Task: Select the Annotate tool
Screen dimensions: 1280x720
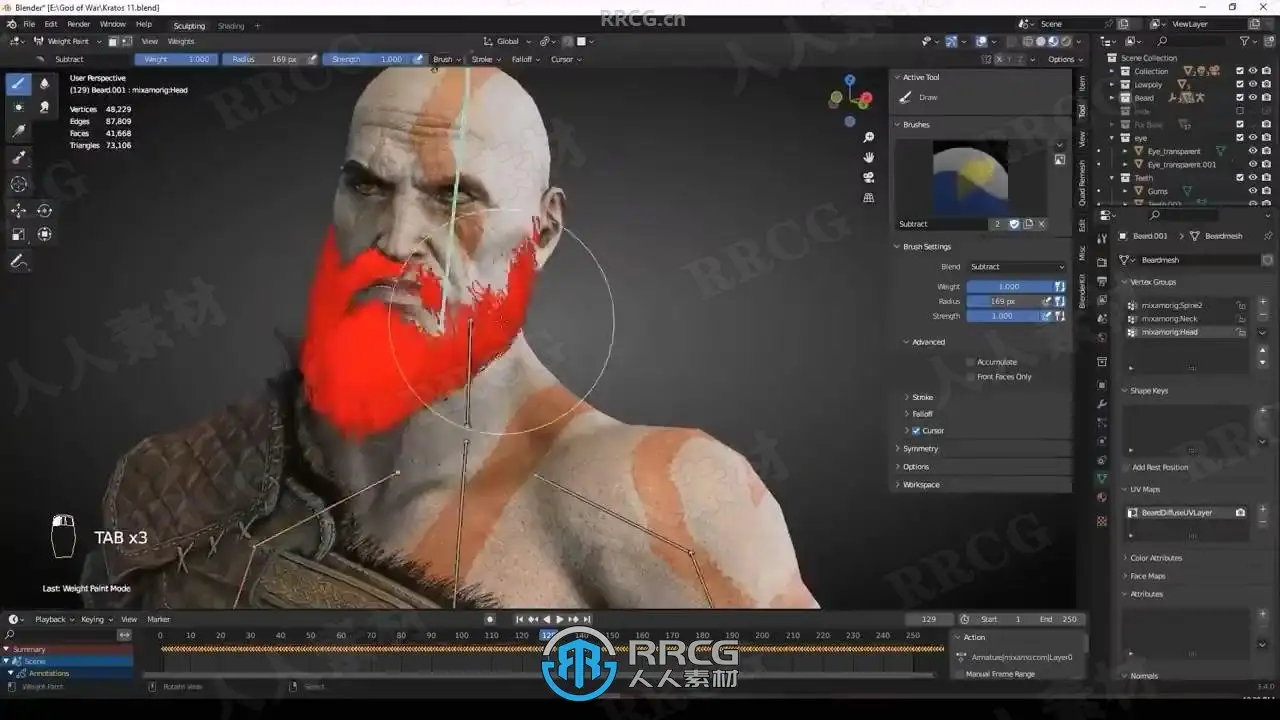Action: 19,261
